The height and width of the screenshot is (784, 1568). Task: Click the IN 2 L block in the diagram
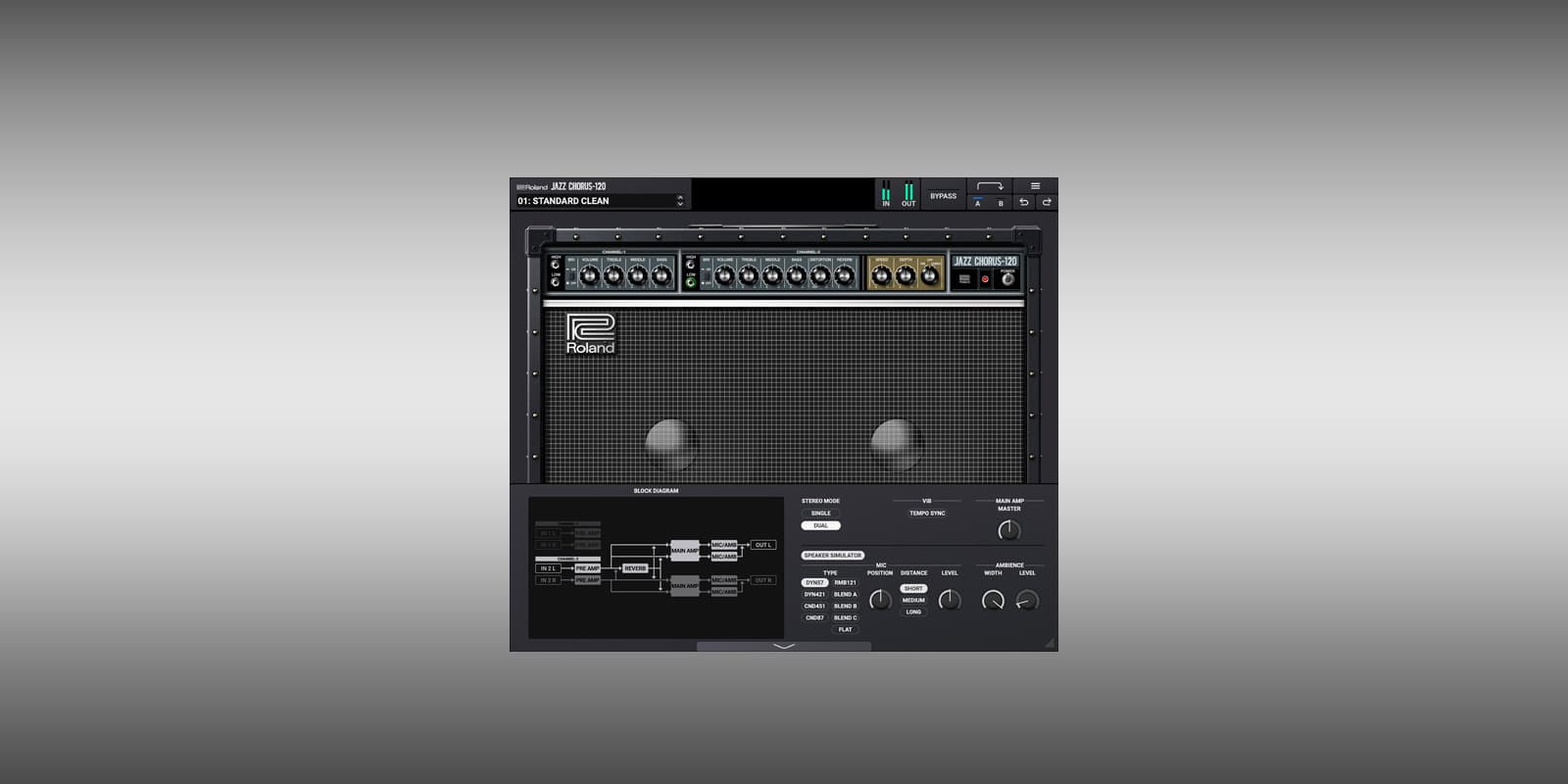coord(548,568)
